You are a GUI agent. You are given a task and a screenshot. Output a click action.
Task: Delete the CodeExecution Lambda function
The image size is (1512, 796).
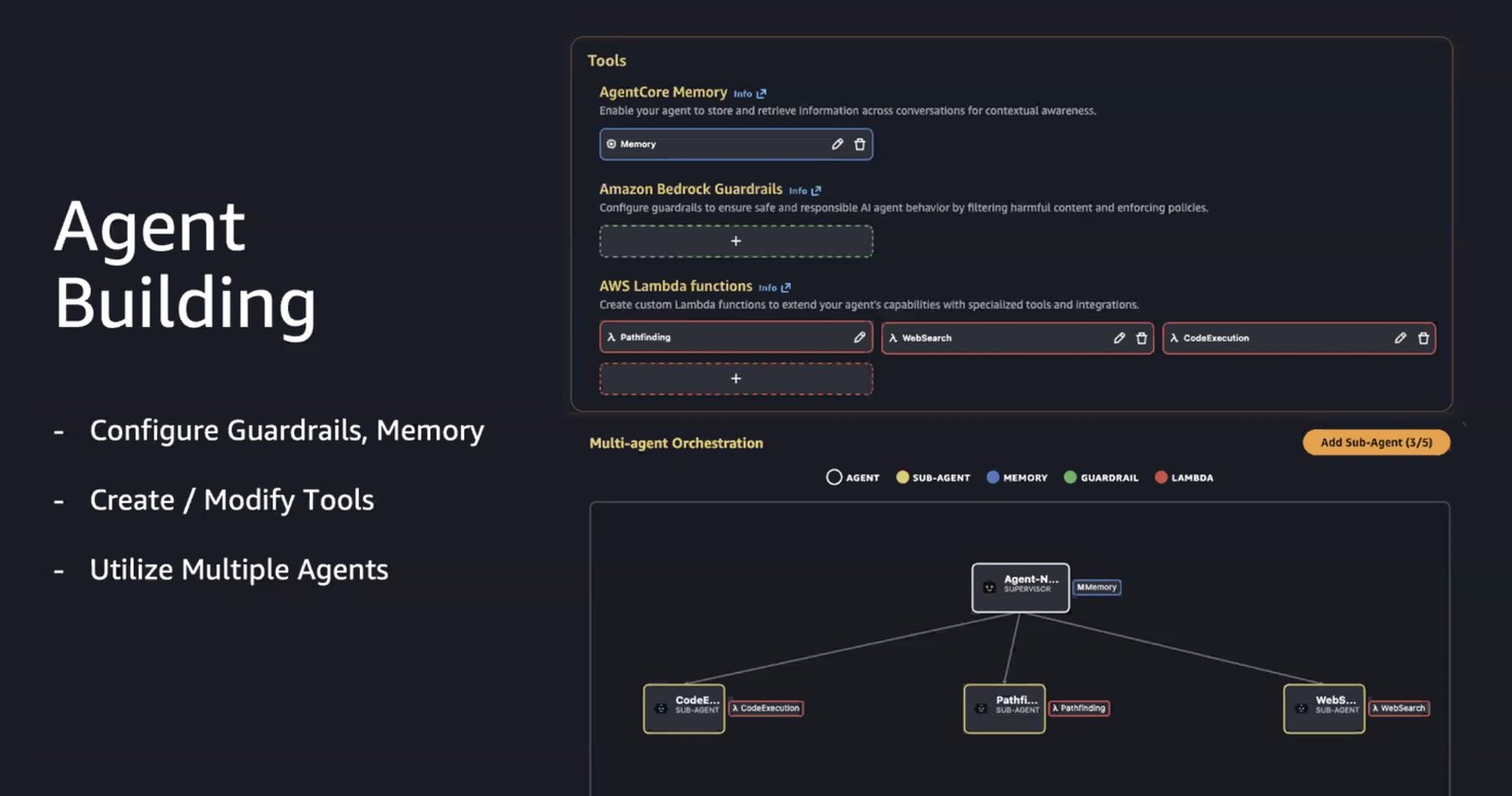click(1423, 338)
